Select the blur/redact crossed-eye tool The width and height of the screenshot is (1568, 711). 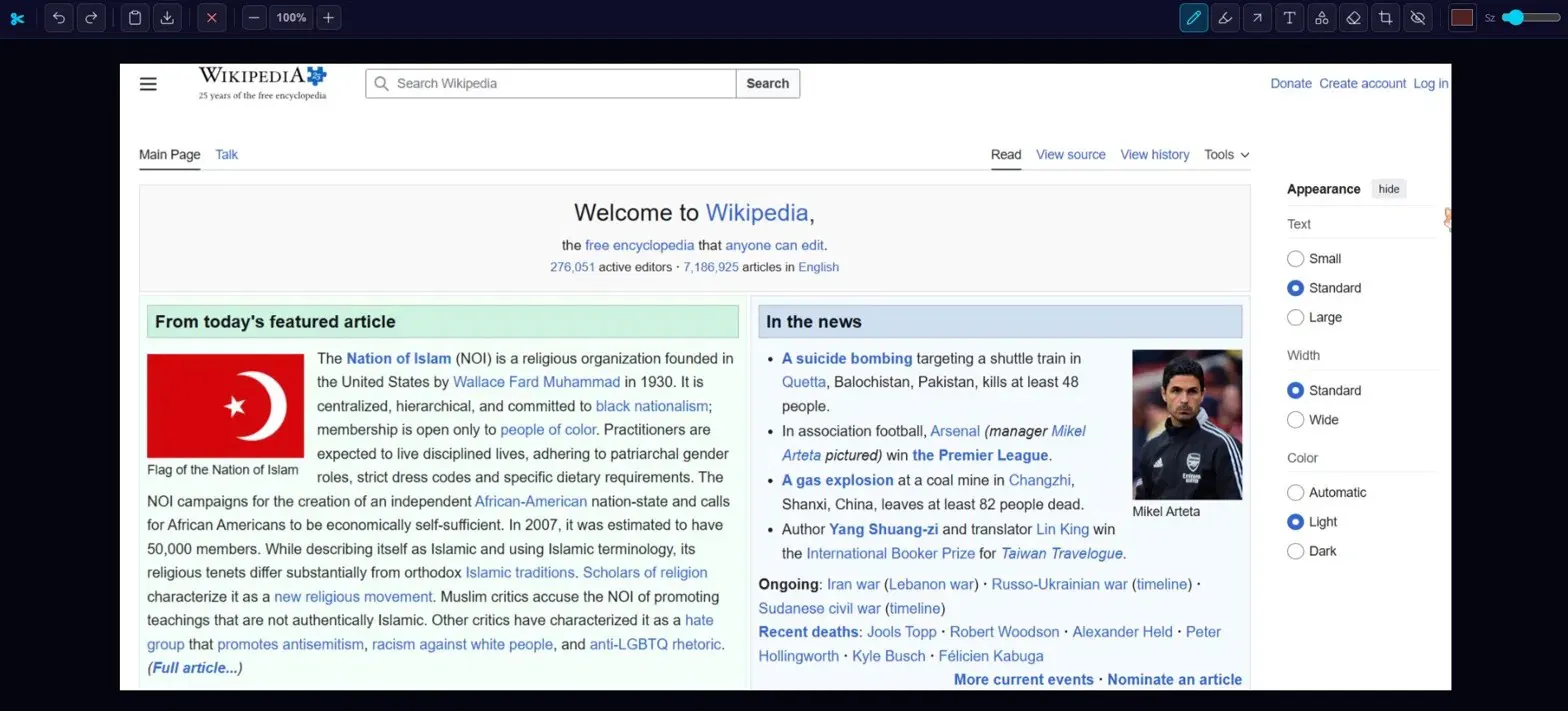pos(1417,18)
